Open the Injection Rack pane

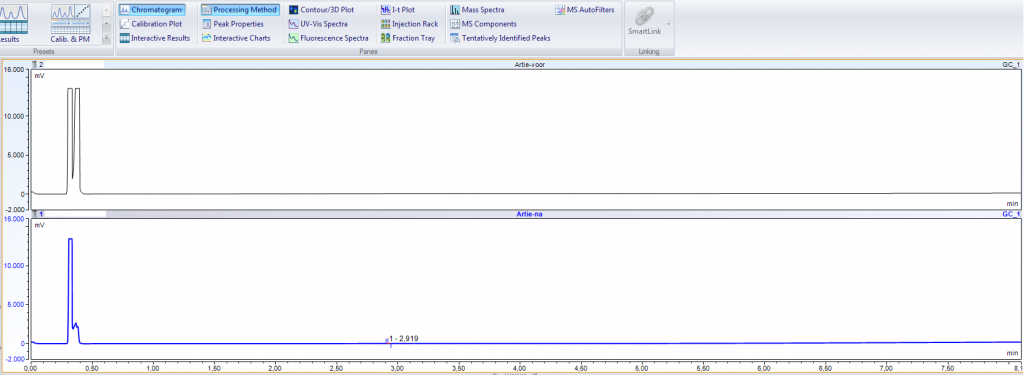coord(409,24)
